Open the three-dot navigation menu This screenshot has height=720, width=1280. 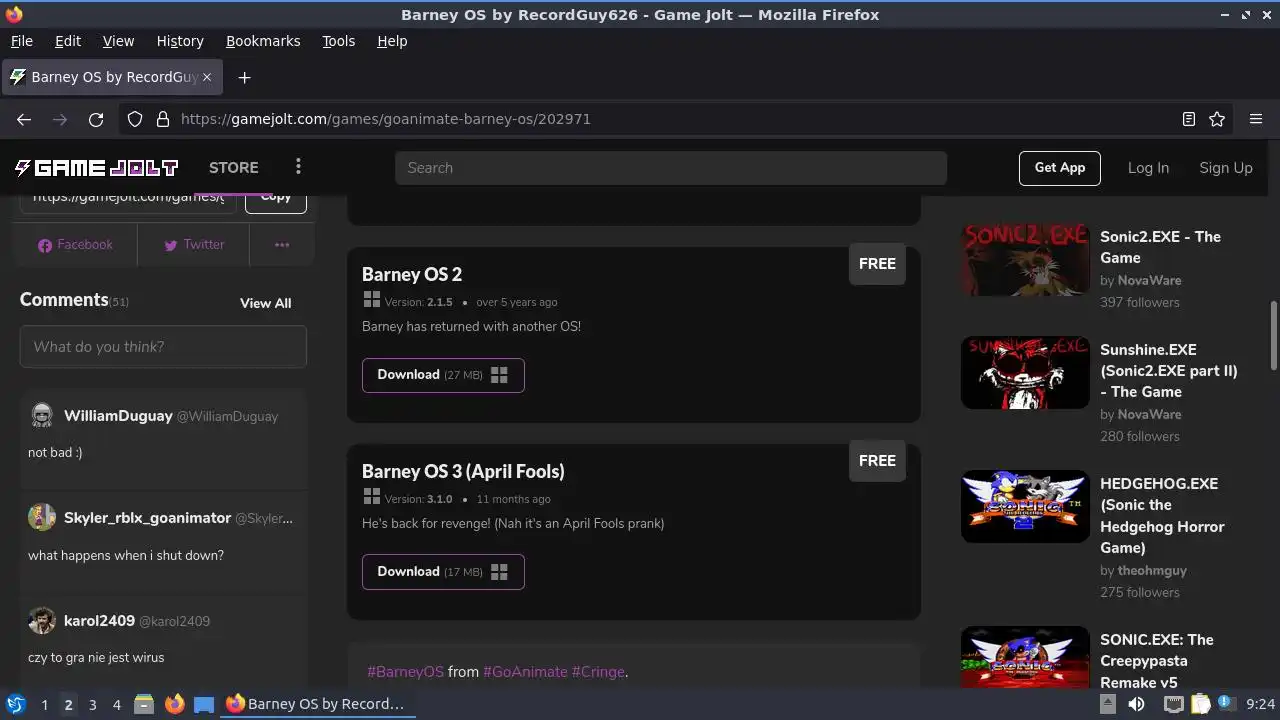[x=298, y=167]
